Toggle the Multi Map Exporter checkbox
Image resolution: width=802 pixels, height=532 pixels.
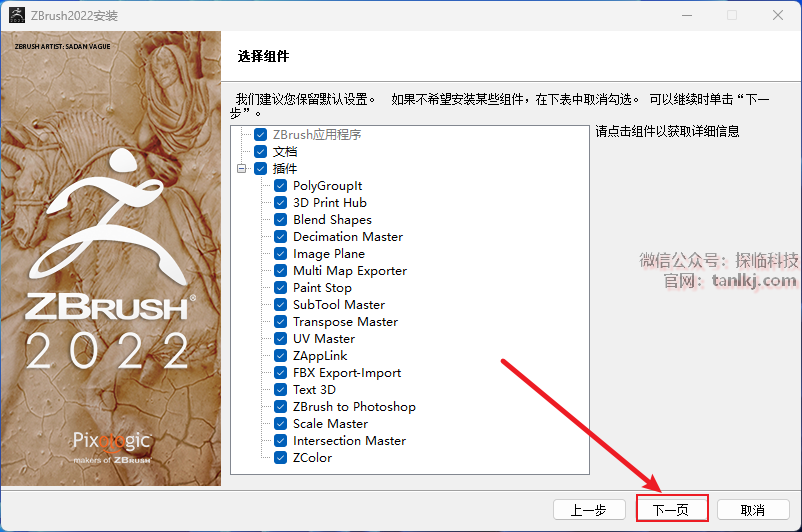(280, 270)
